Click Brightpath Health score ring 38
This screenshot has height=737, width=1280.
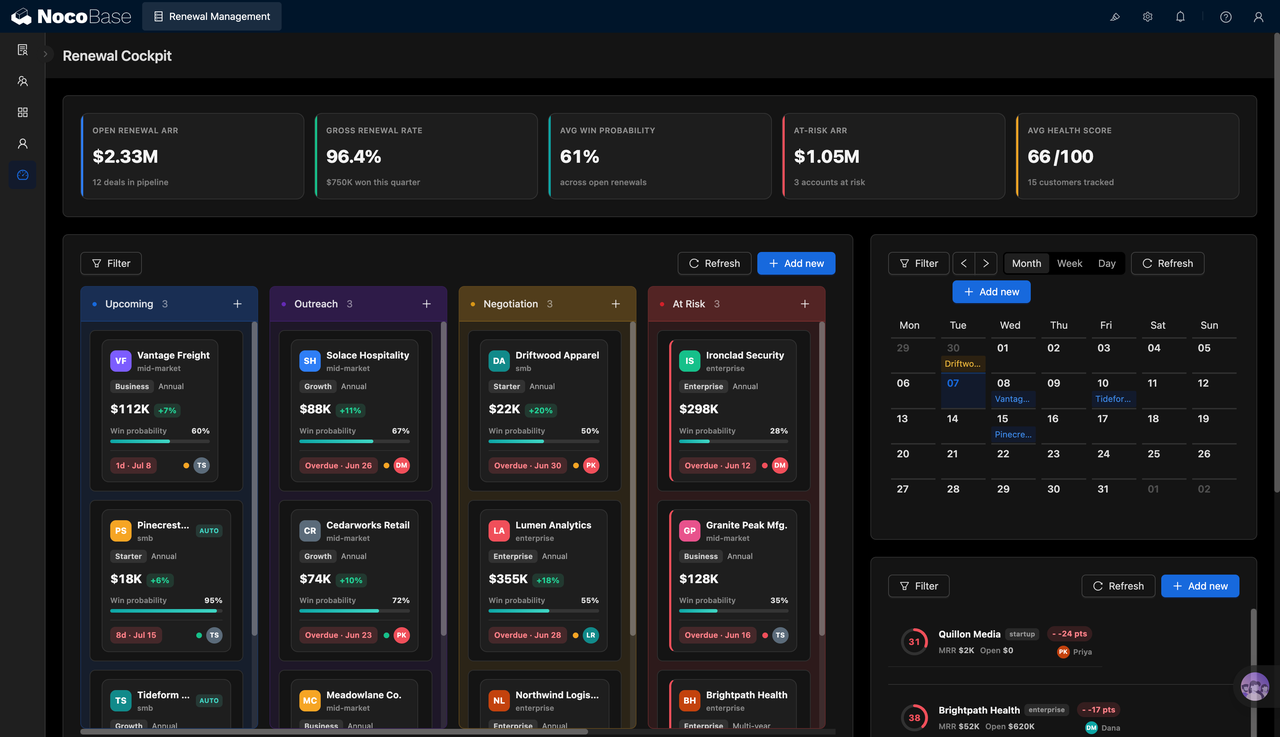pos(914,718)
